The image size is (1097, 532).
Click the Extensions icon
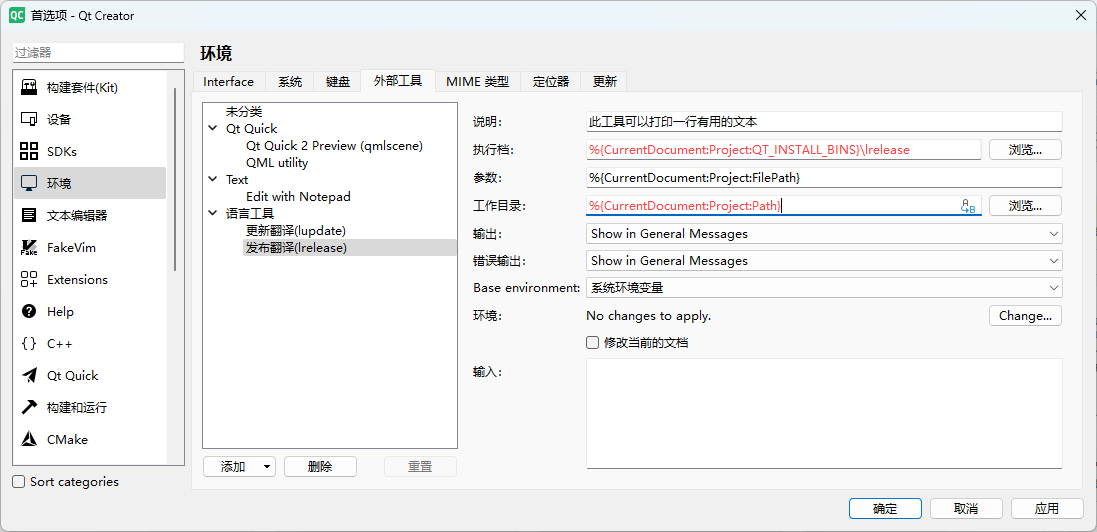coord(29,279)
